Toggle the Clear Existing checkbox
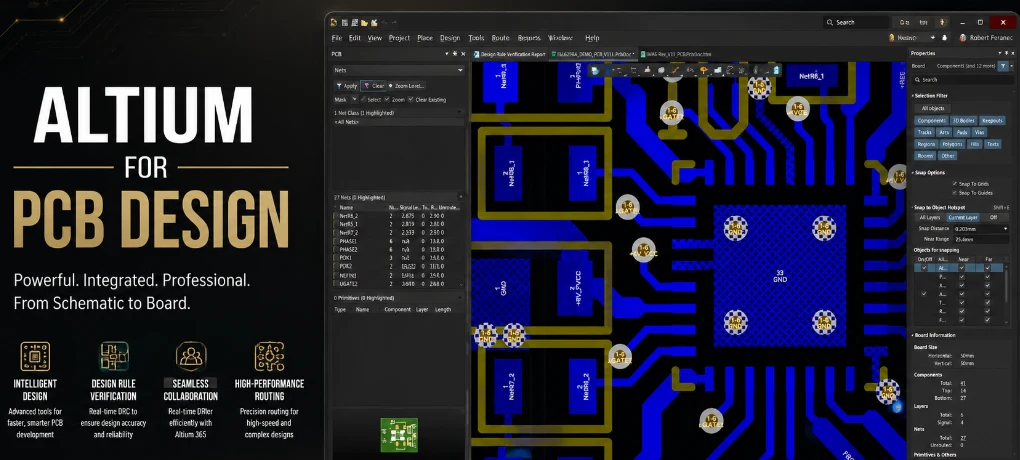The width and height of the screenshot is (1020, 460). click(x=411, y=100)
